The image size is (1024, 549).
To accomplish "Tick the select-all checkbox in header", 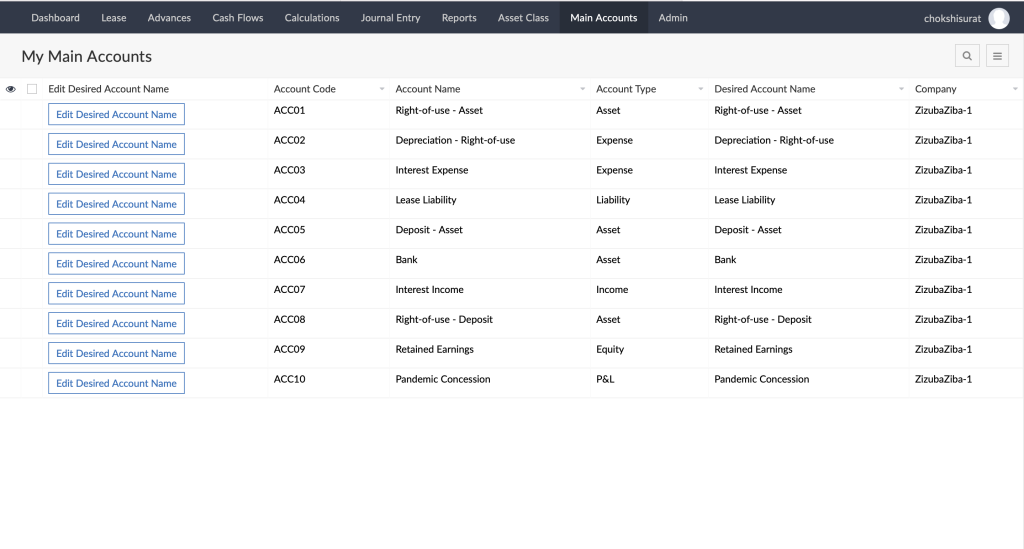I will (x=32, y=89).
